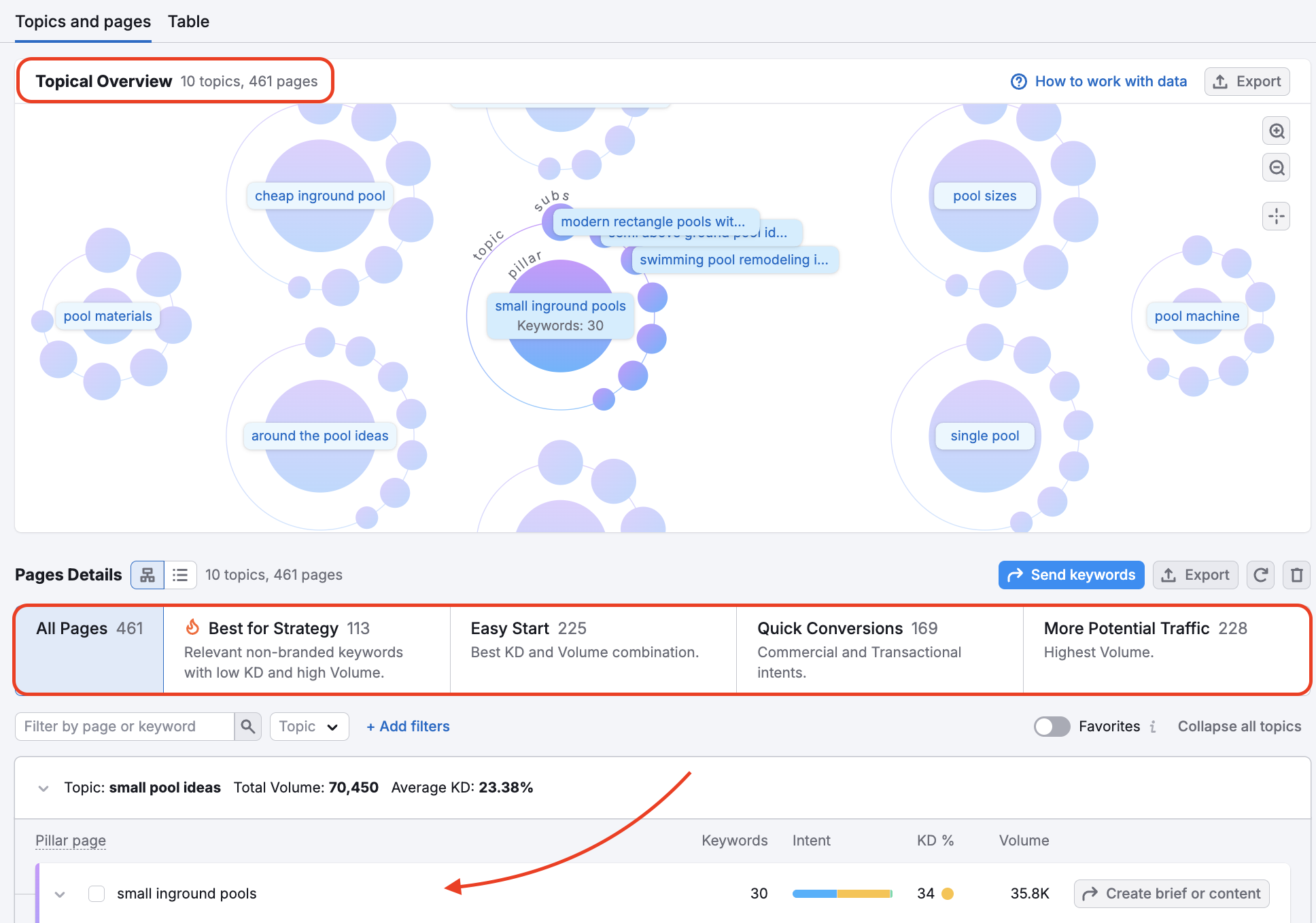Refresh pages details with reload icon
Viewport: 1316px width, 923px height.
point(1260,575)
